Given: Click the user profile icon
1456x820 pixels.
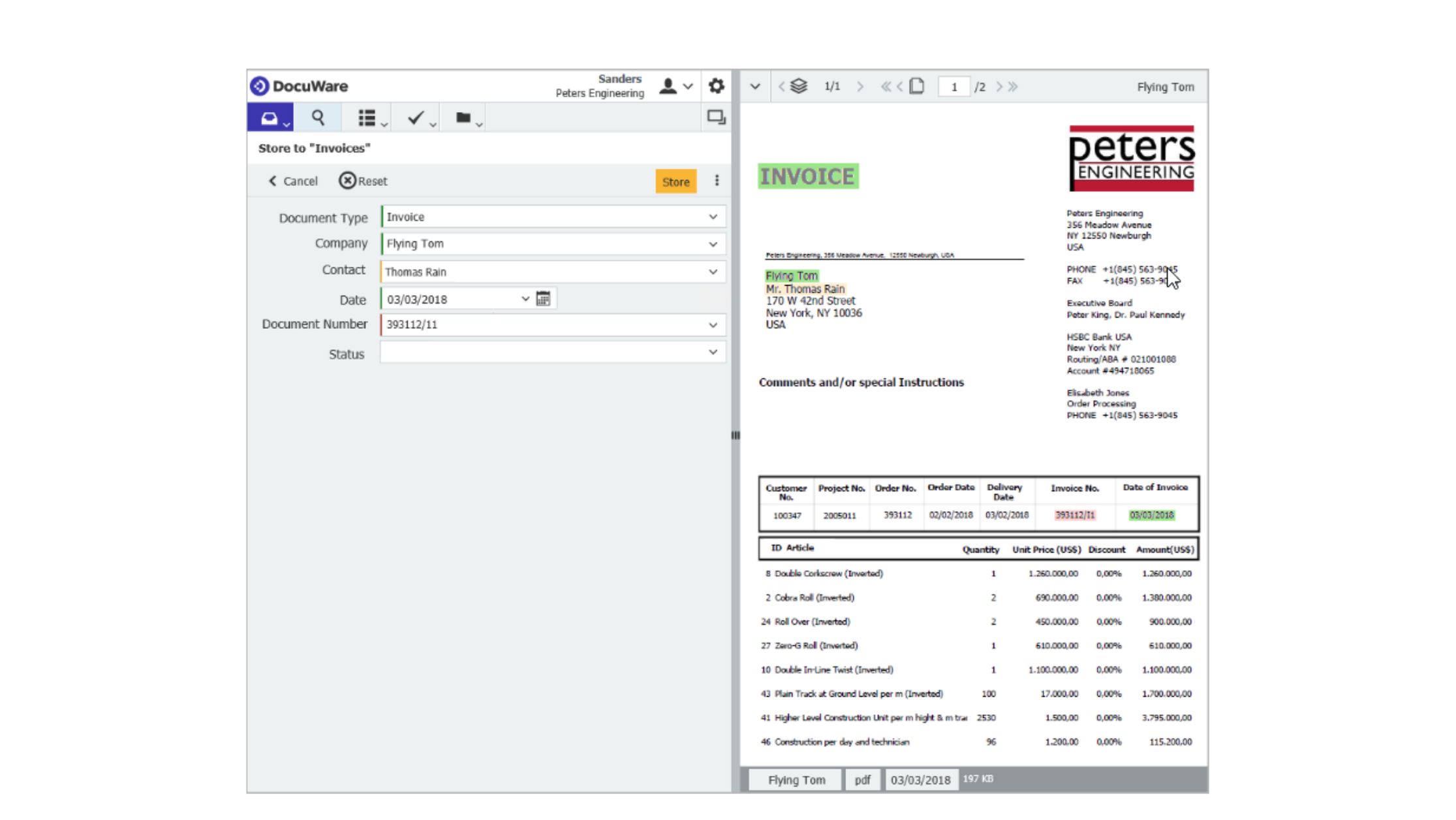Looking at the screenshot, I should [668, 86].
